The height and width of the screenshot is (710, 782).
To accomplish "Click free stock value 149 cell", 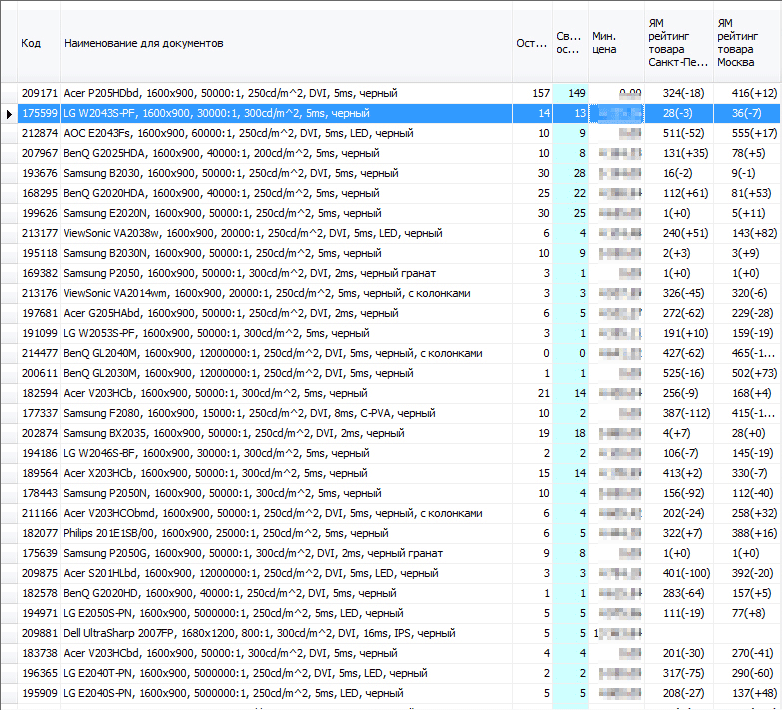I will 570,93.
